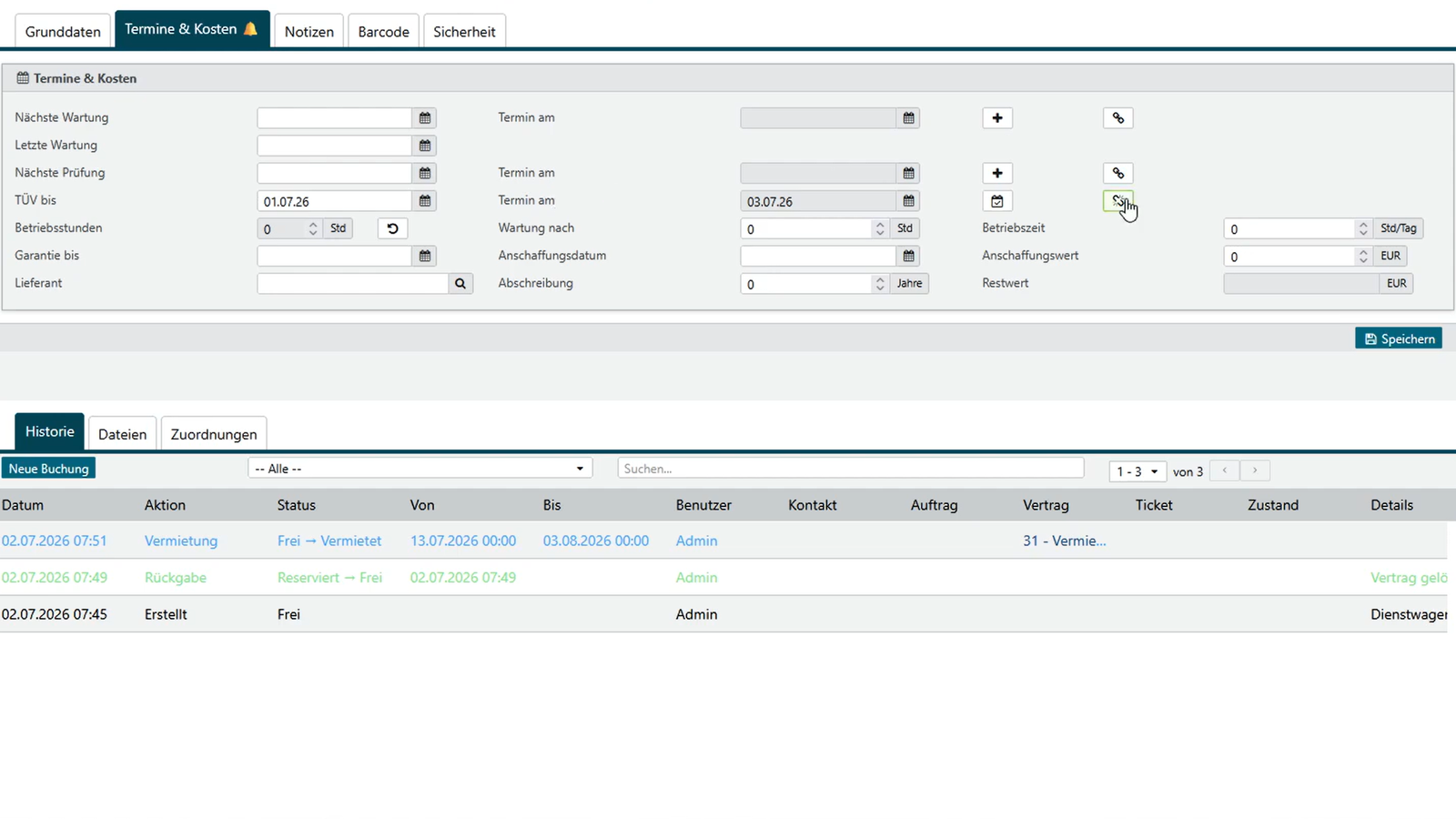The width and height of the screenshot is (1456, 819).
Task: Open calendar picker for Letzte Wartung
Action: [x=425, y=146]
